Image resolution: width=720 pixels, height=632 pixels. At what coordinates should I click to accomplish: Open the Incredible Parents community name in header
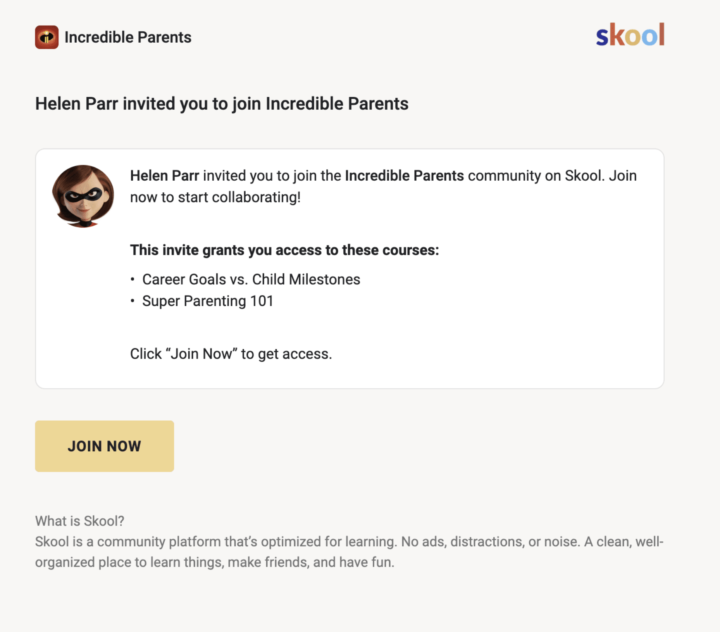click(x=128, y=37)
